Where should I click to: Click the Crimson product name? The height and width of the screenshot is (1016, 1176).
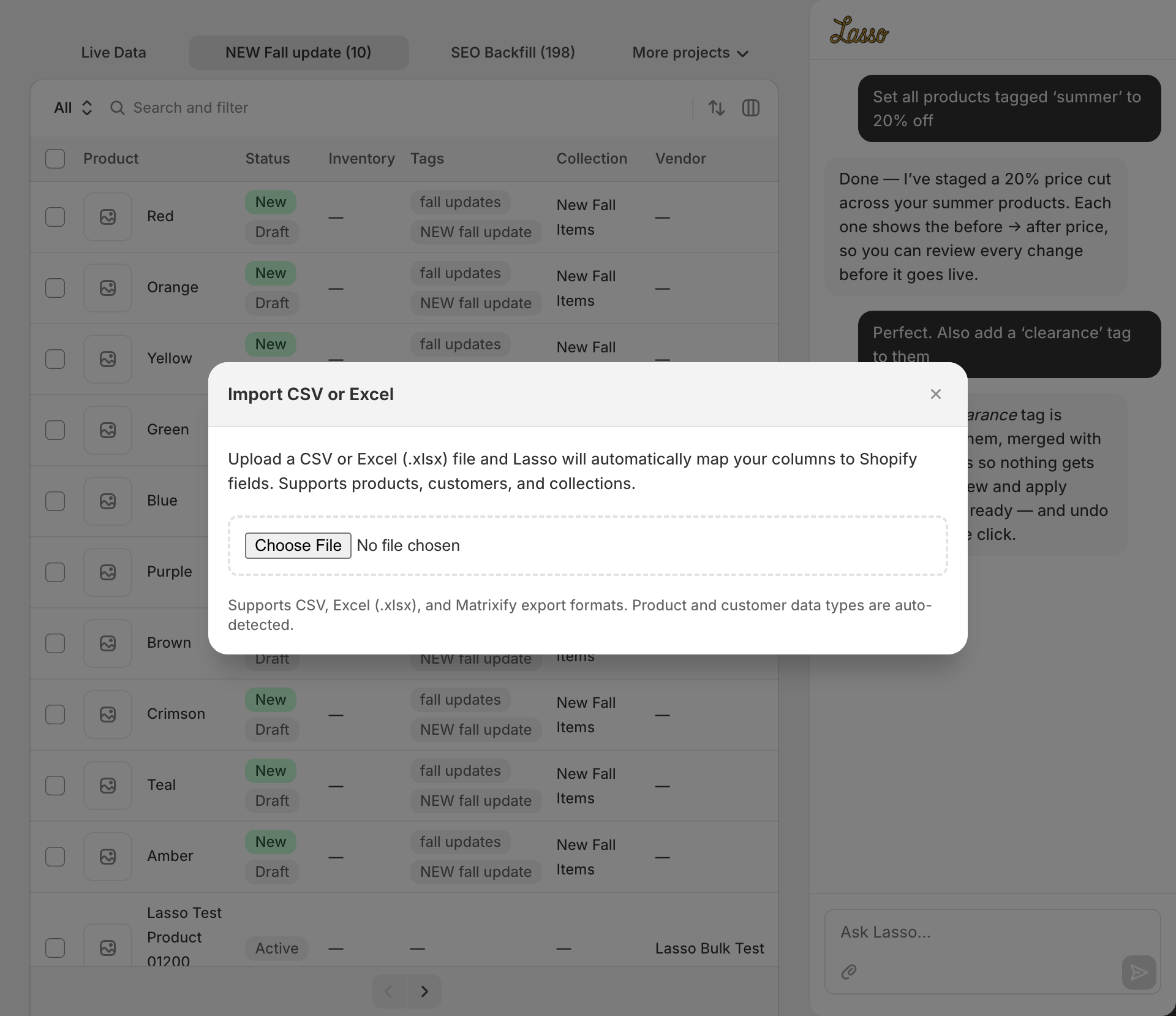click(176, 714)
